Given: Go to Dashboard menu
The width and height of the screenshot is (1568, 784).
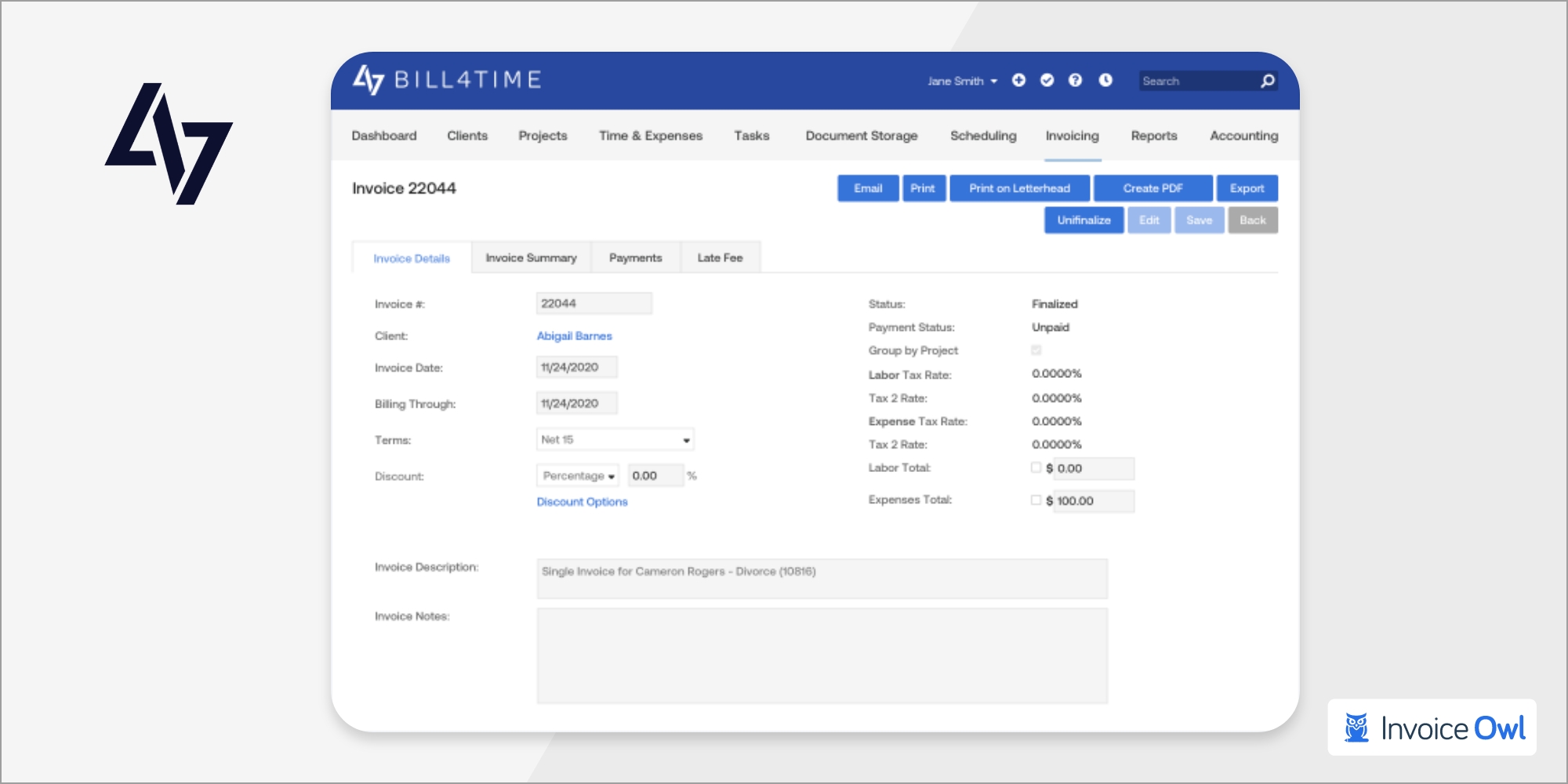Looking at the screenshot, I should (384, 136).
